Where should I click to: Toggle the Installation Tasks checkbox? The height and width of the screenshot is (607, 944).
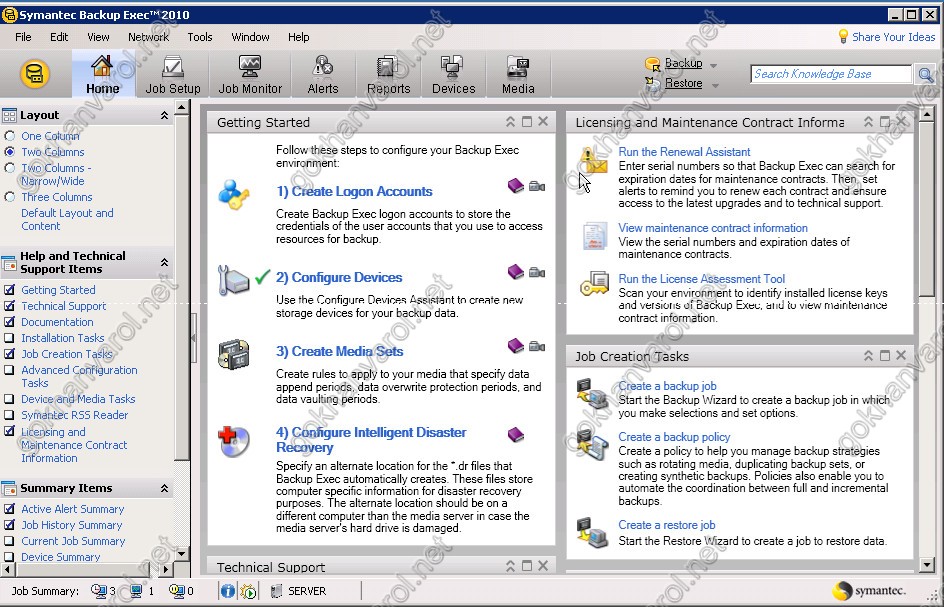10,338
